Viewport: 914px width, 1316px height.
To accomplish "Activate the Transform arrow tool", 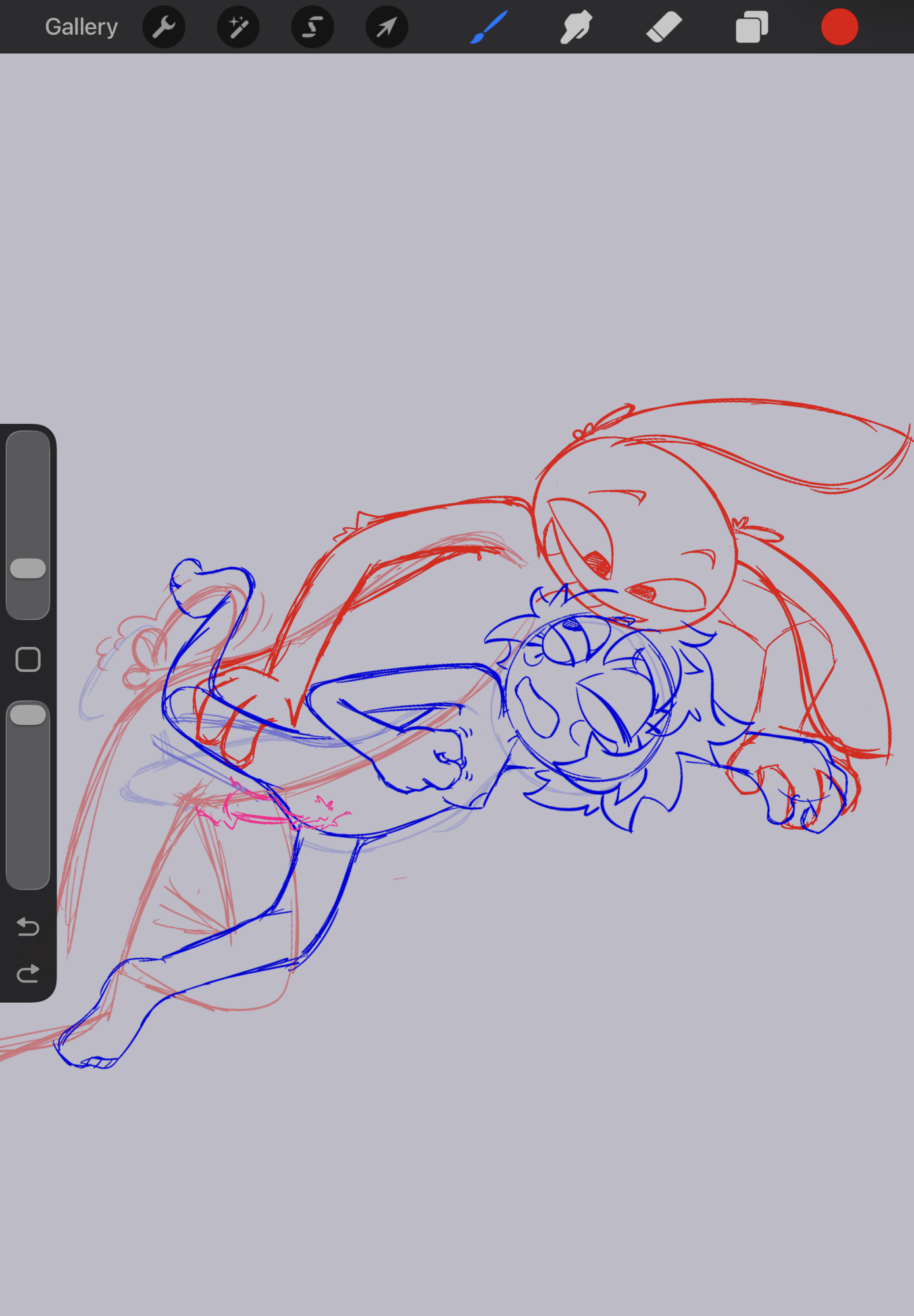I will 387,27.
